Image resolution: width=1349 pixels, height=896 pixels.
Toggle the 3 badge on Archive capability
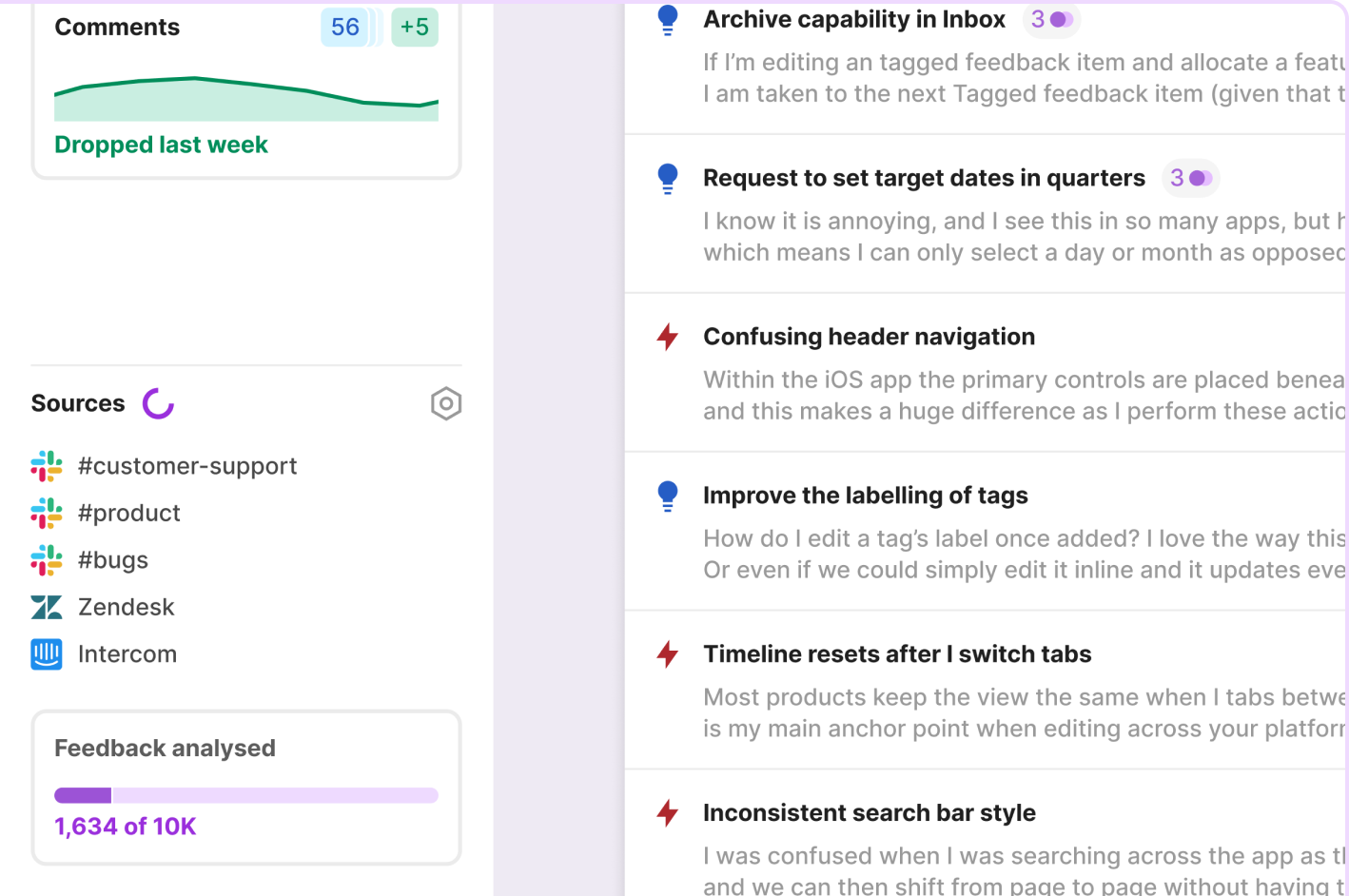pos(1051,19)
